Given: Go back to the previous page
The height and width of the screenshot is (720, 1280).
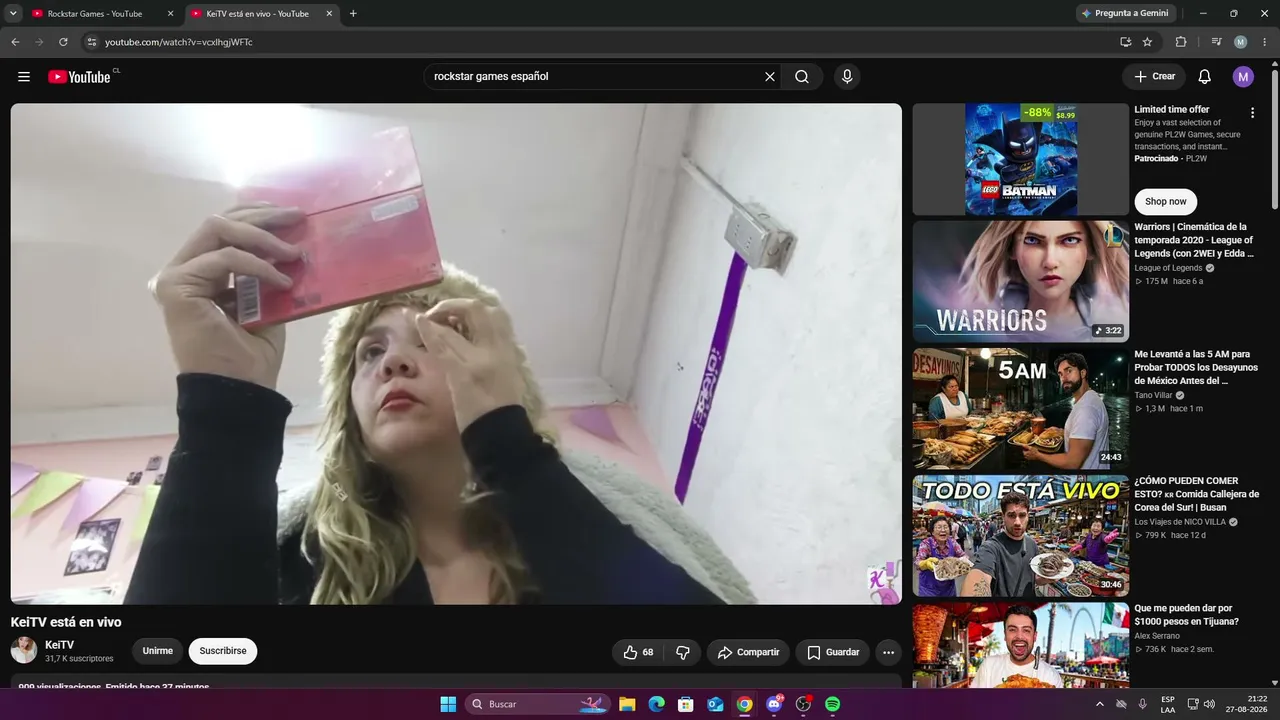Looking at the screenshot, I should coord(15,42).
